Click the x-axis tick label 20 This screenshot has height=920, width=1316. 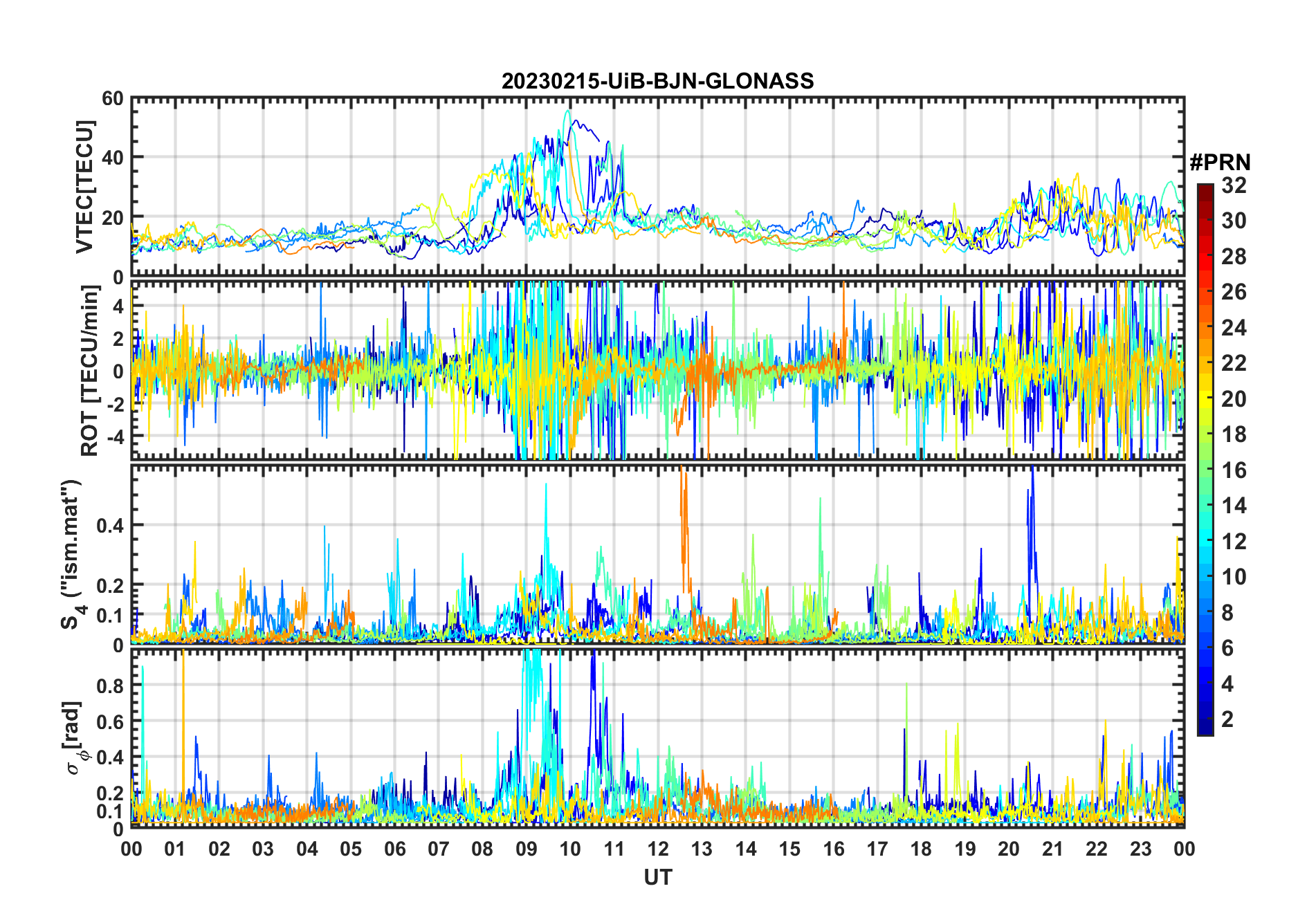tap(1009, 849)
